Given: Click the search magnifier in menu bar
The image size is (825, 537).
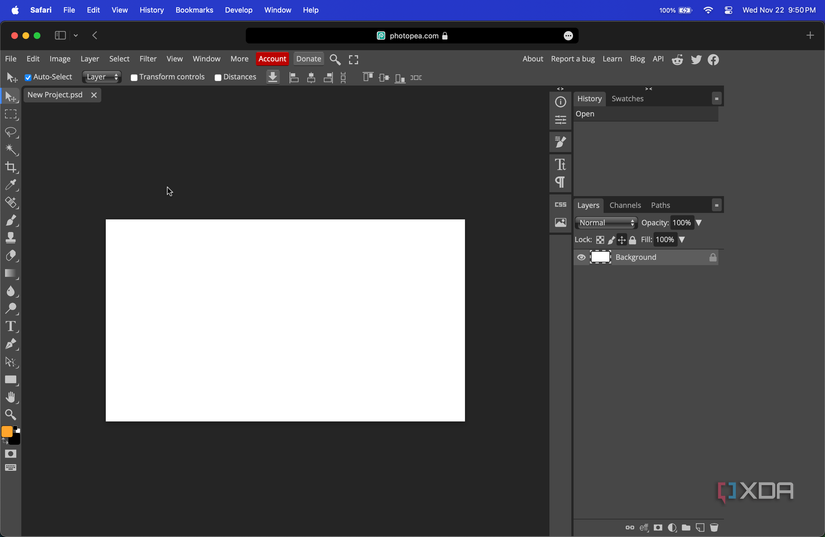Looking at the screenshot, I should tap(335, 59).
